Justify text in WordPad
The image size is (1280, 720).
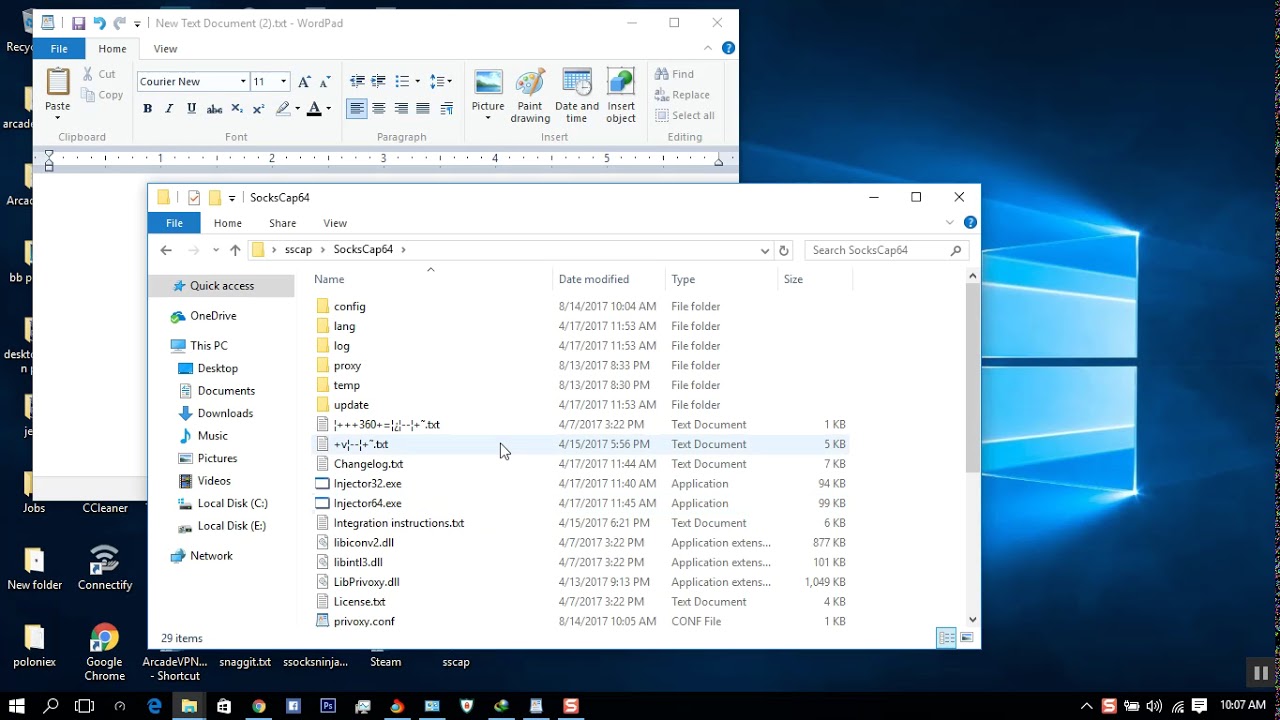click(x=423, y=109)
